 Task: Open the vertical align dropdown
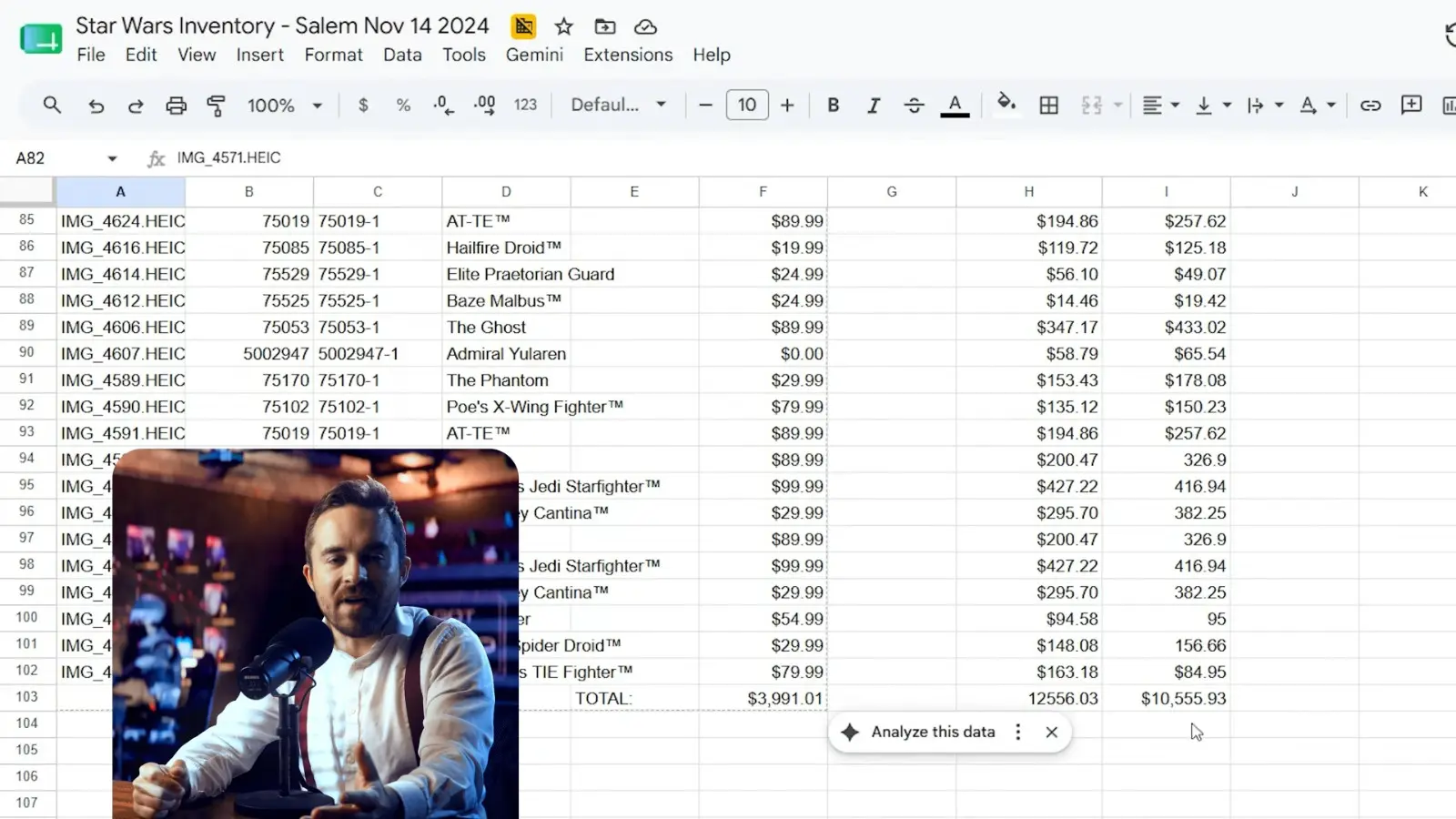1213,105
